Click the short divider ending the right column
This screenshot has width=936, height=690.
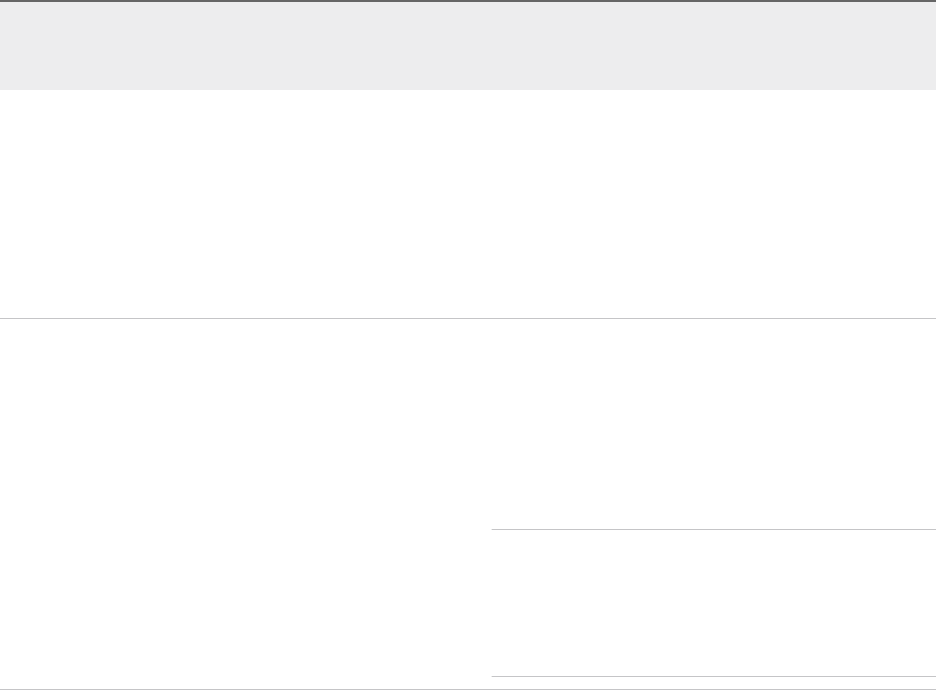point(712,677)
